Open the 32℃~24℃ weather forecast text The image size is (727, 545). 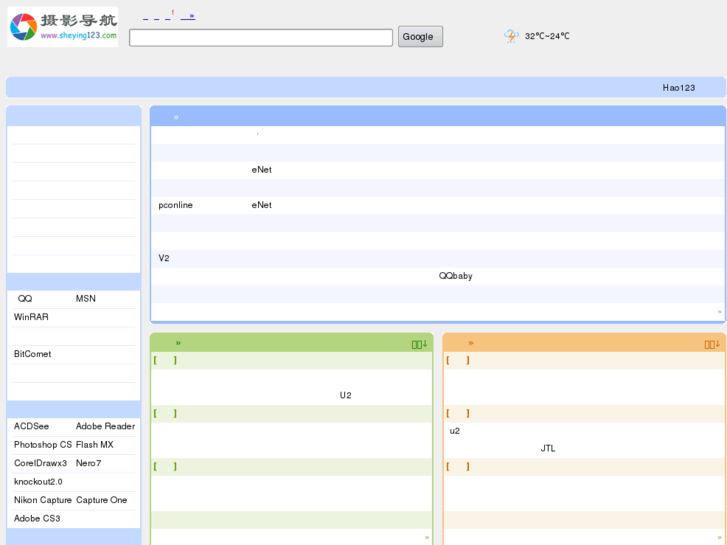pyautogui.click(x=547, y=37)
